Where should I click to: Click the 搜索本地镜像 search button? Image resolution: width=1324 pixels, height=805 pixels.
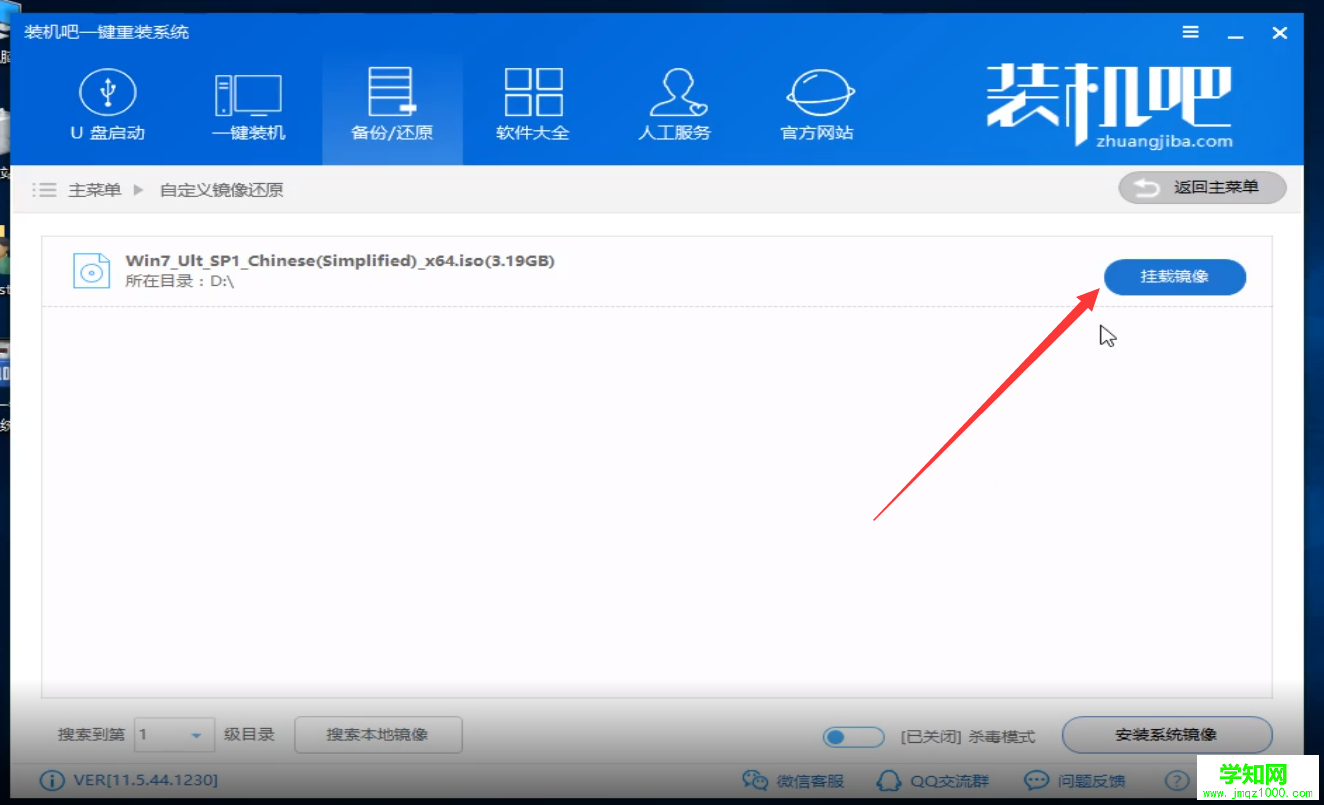(x=378, y=735)
